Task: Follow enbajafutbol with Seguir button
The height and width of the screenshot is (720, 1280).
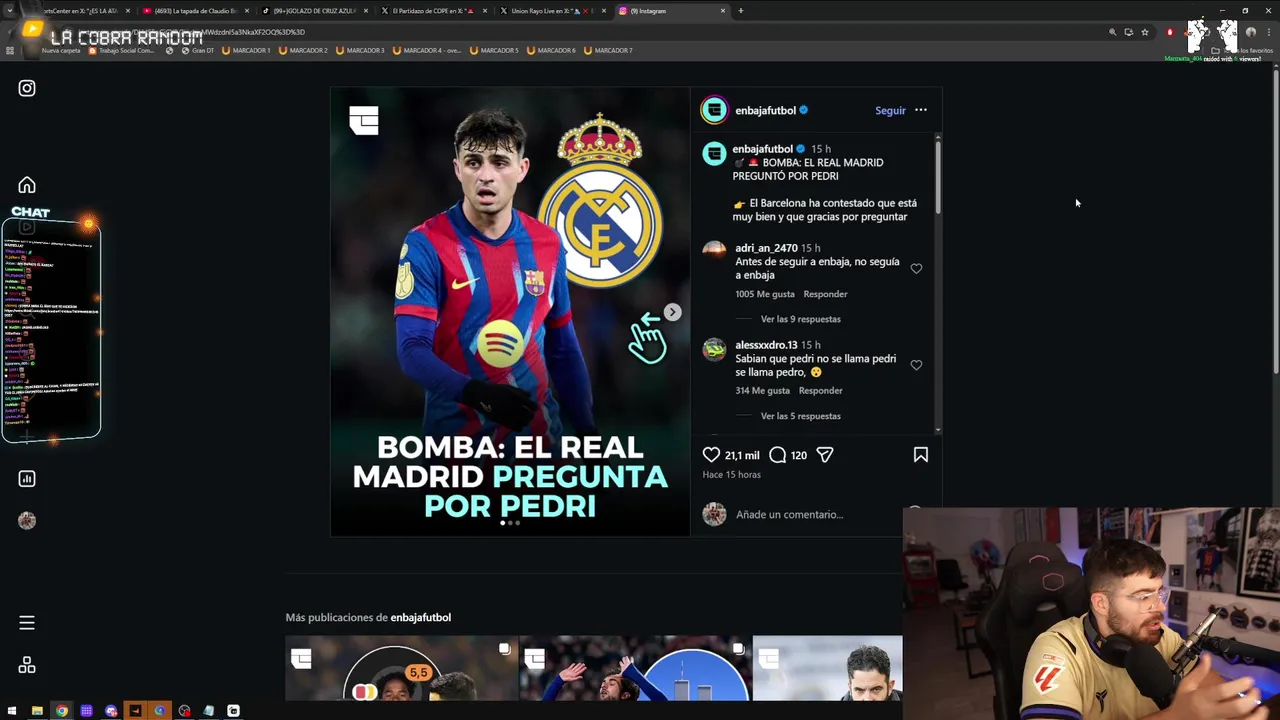Action: 890,110
